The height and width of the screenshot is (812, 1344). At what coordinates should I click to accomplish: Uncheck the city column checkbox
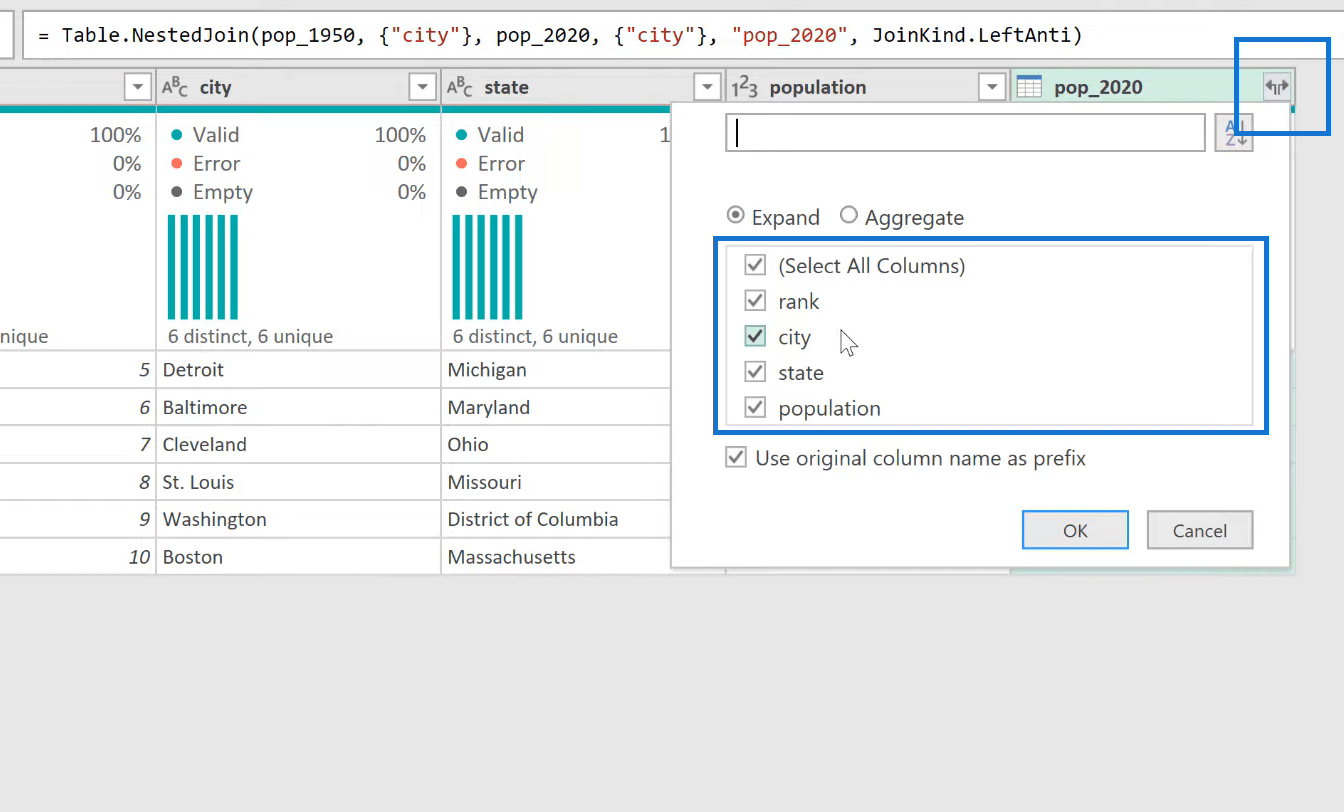(x=755, y=337)
